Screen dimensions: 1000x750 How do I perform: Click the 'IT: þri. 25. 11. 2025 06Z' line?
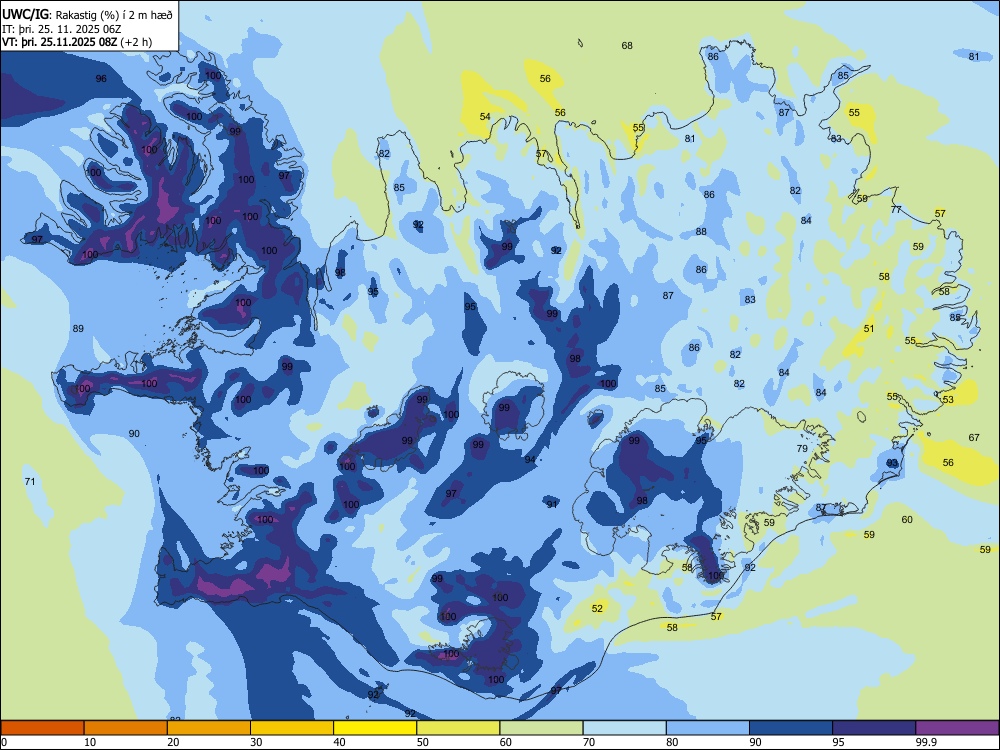point(61,29)
